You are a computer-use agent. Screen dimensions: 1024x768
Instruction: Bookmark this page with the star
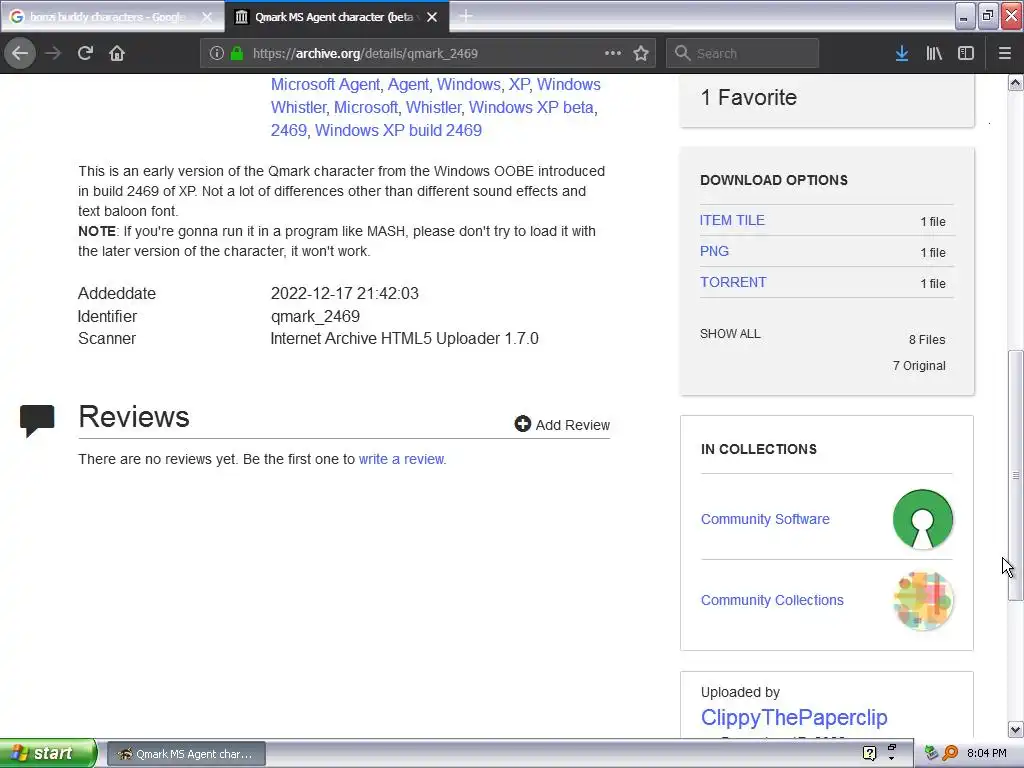click(x=641, y=53)
